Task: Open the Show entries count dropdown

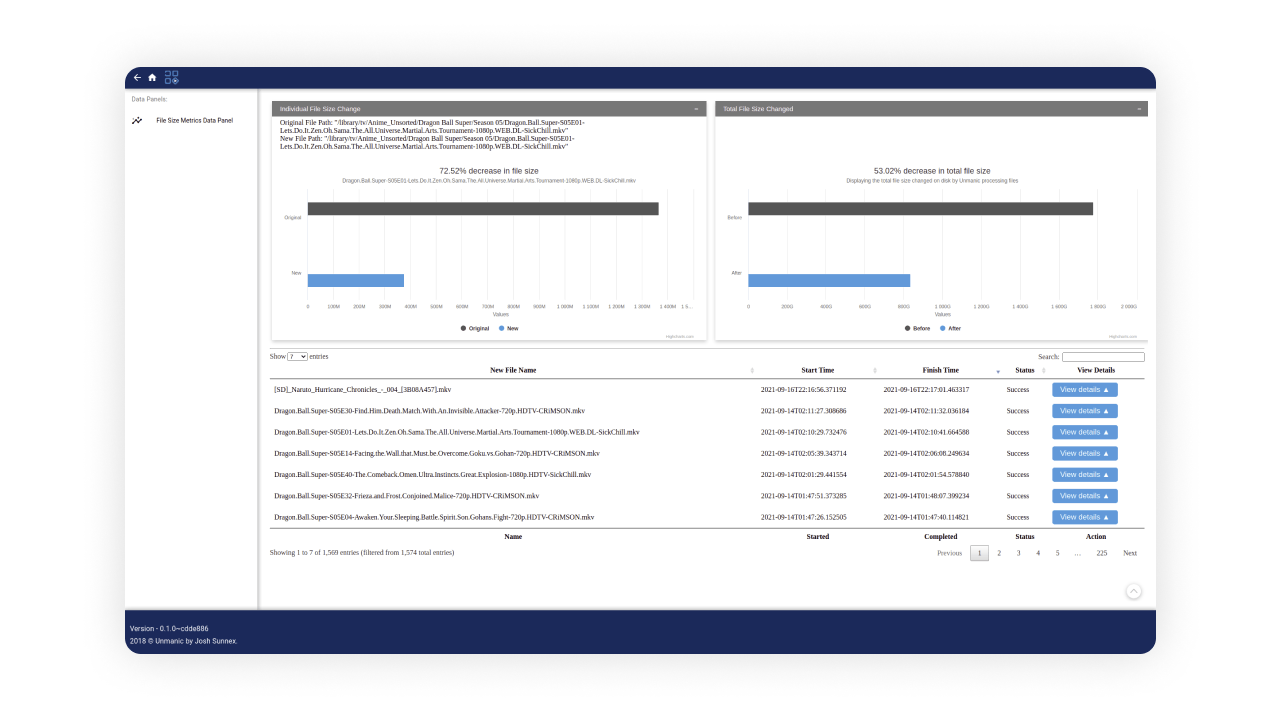Action: pyautogui.click(x=297, y=357)
